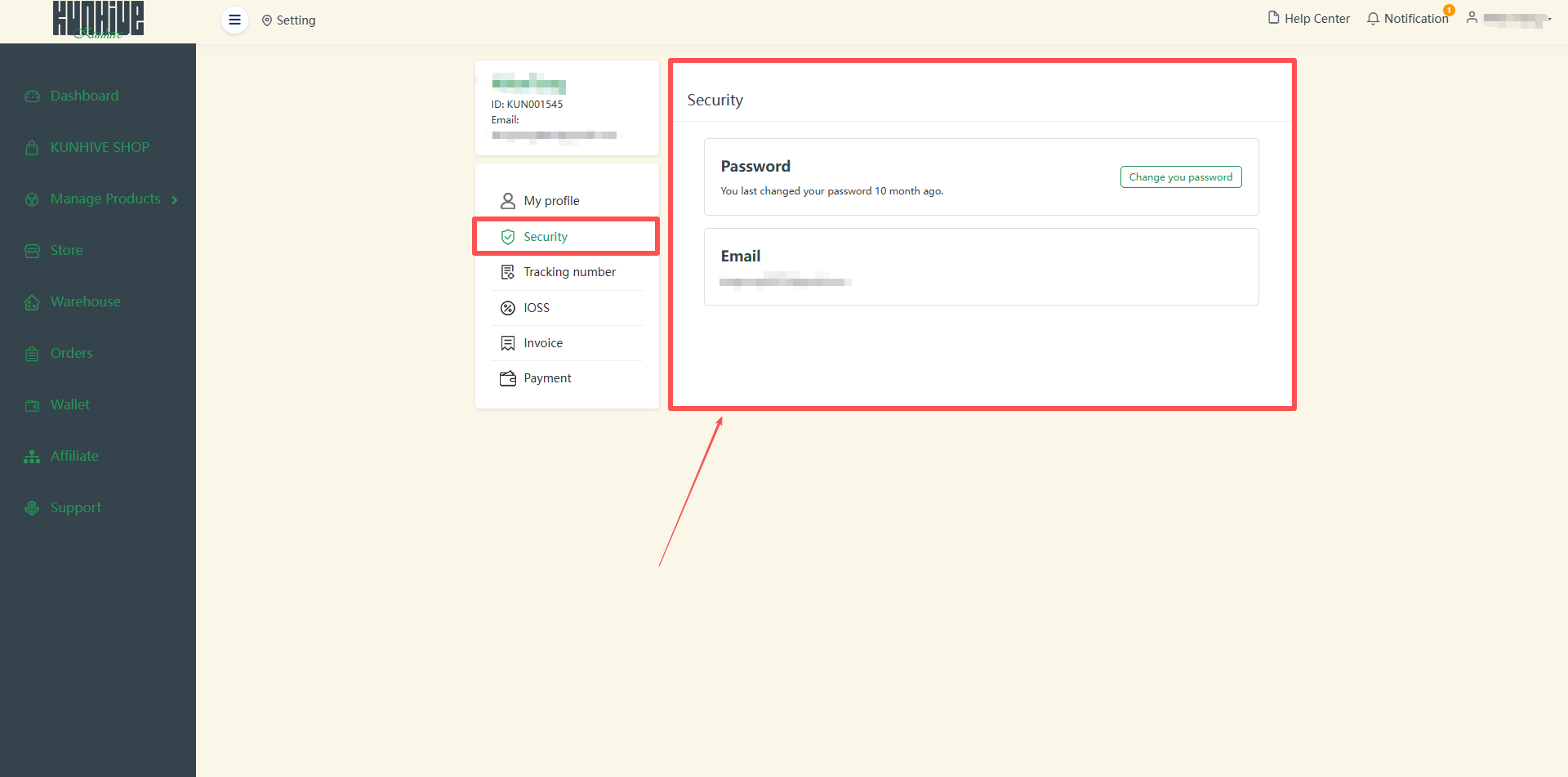This screenshot has height=777, width=1568.
Task: Navigate to KUNHIVE SHOP
Action: (x=100, y=148)
